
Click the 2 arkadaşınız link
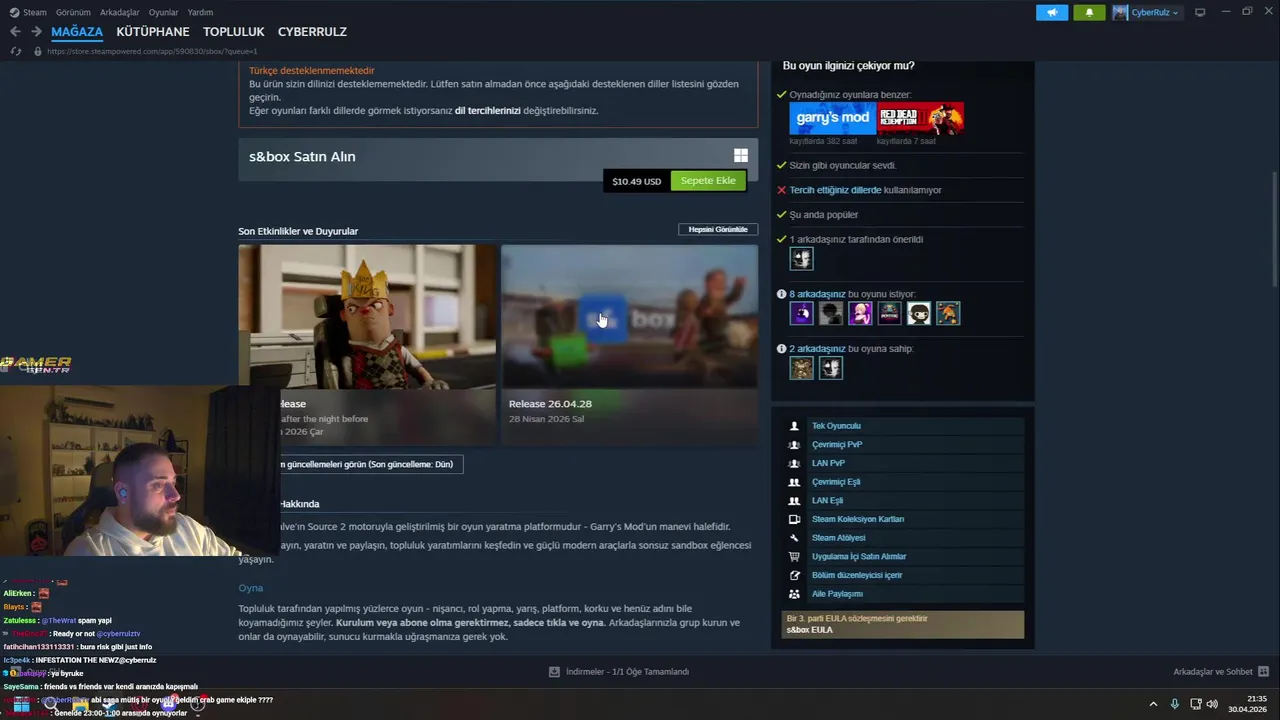coord(817,349)
